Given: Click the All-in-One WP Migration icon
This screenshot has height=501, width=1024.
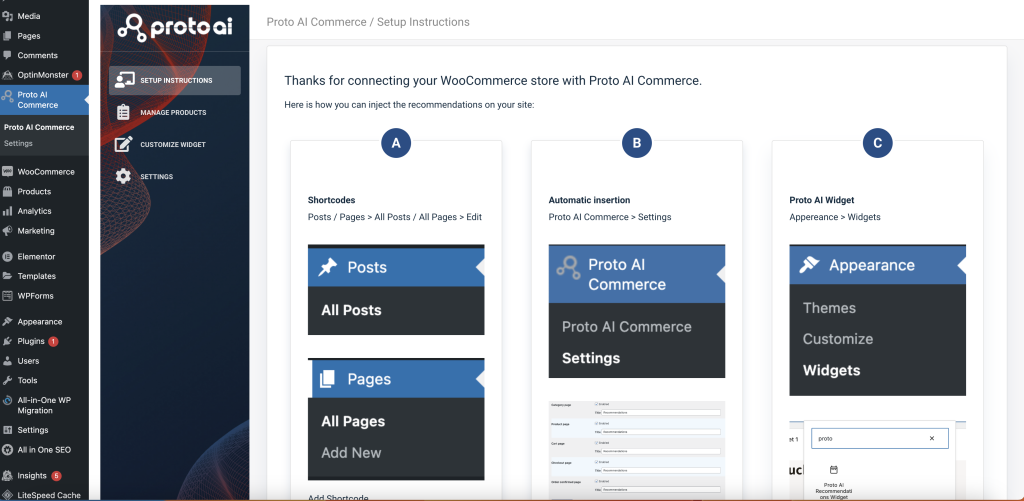Looking at the screenshot, I should [x=7, y=400].
